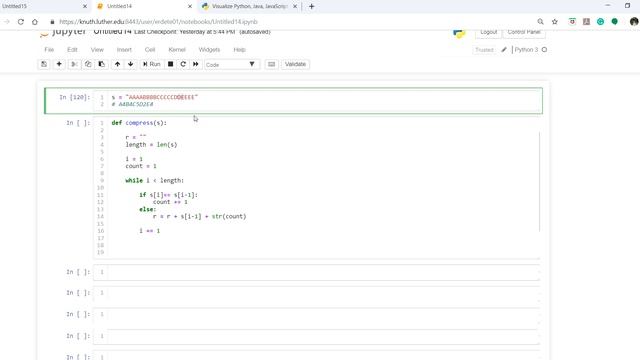Click the string assignment line in cell 120

(x=155, y=97)
